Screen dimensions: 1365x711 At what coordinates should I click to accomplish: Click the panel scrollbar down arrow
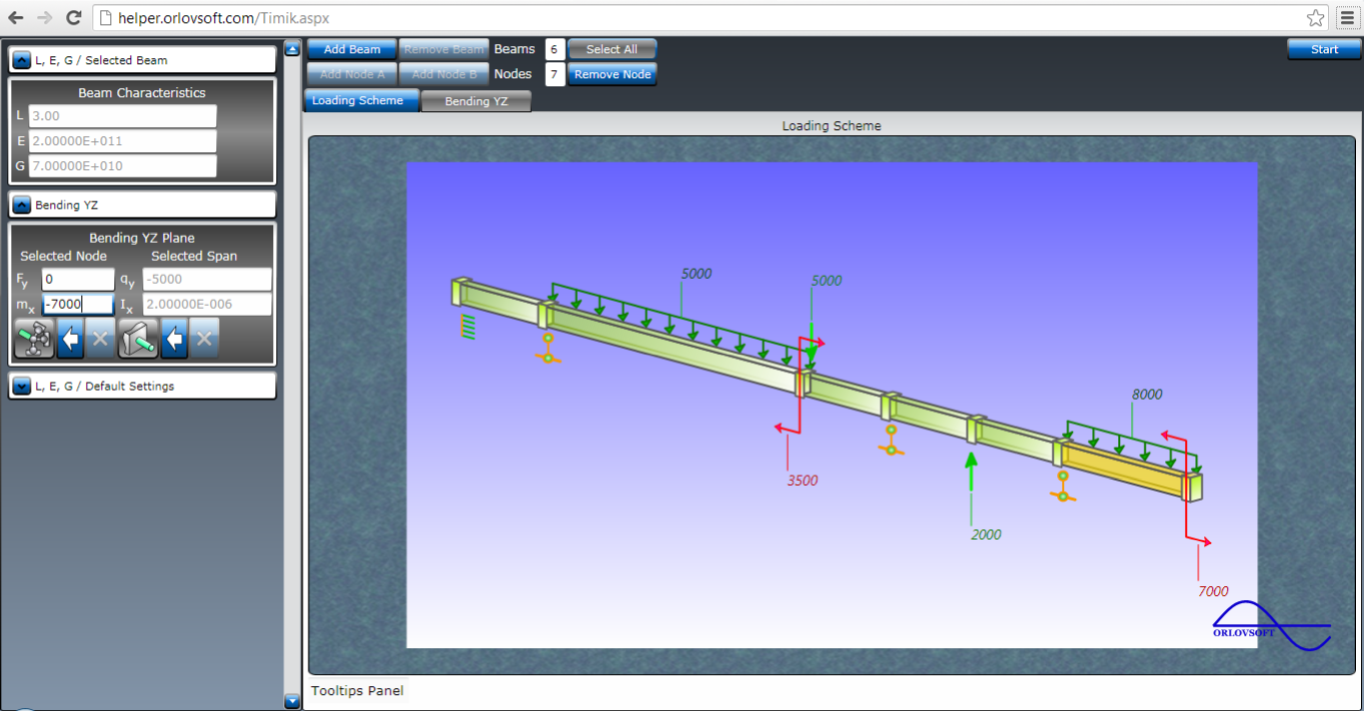click(292, 701)
